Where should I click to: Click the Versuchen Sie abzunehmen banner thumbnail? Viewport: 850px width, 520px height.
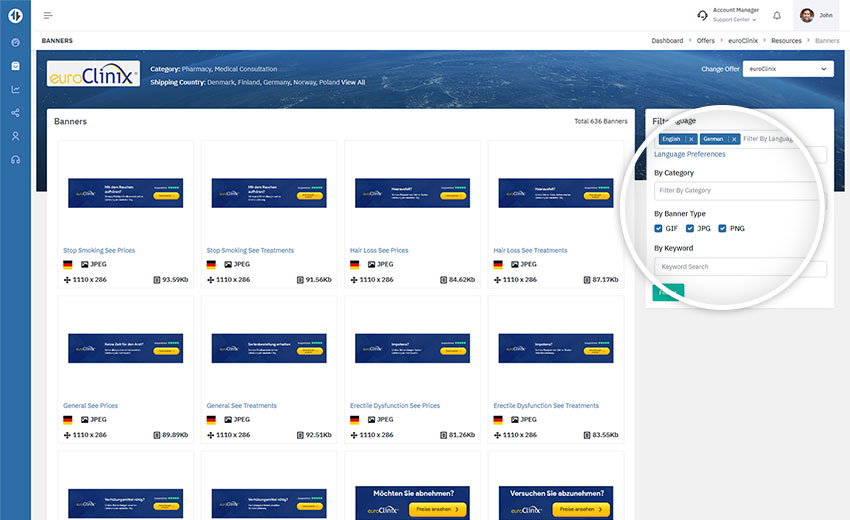[x=556, y=503]
